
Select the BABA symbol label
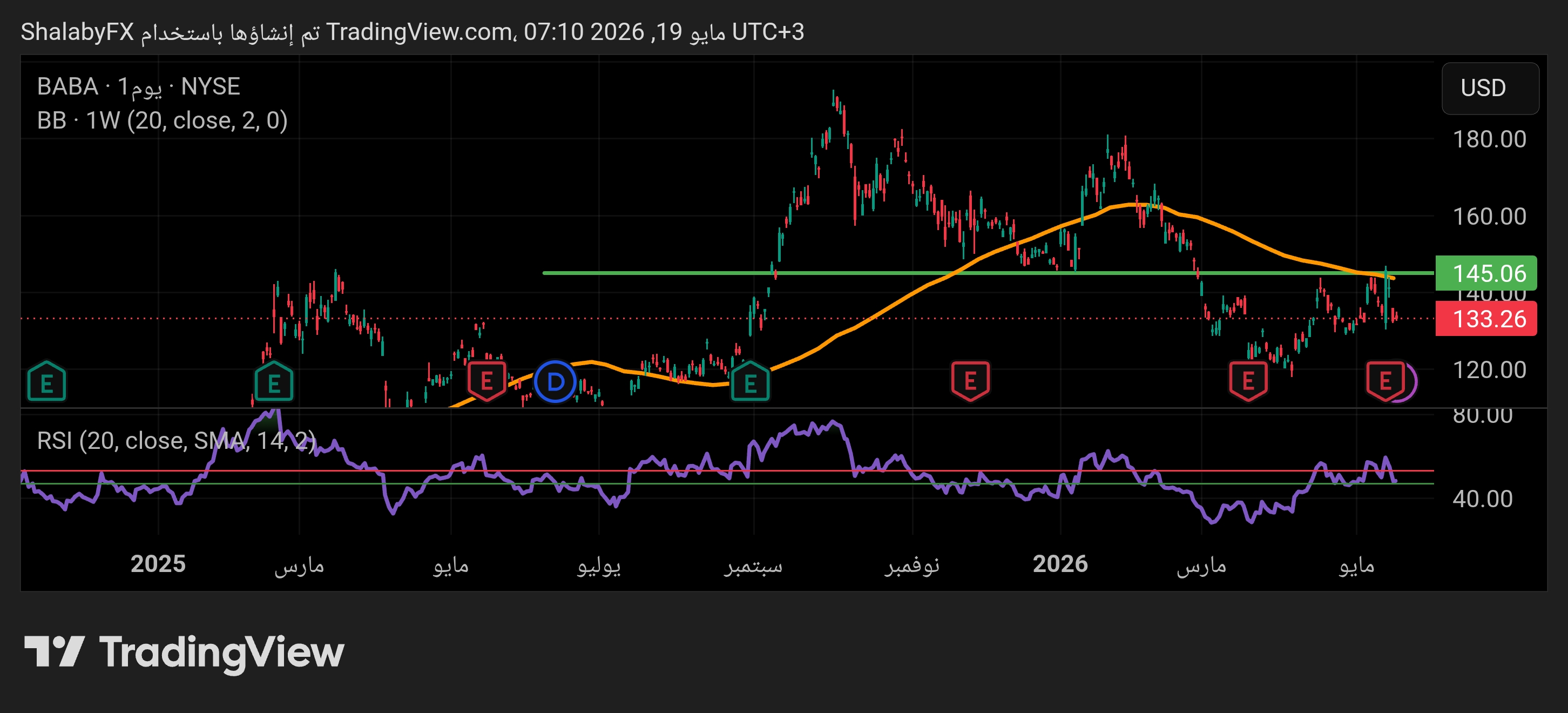tap(67, 86)
